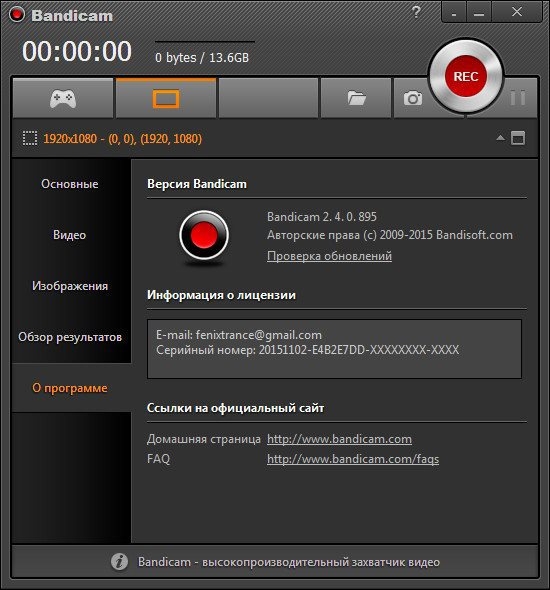Viewport: 550px width, 590px height.
Task: Open the Обзор результатов tab
Action: (70, 337)
